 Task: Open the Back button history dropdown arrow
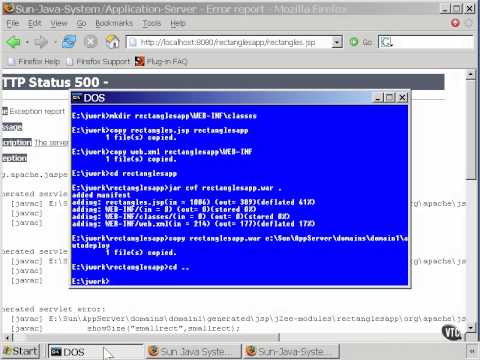click(x=27, y=43)
